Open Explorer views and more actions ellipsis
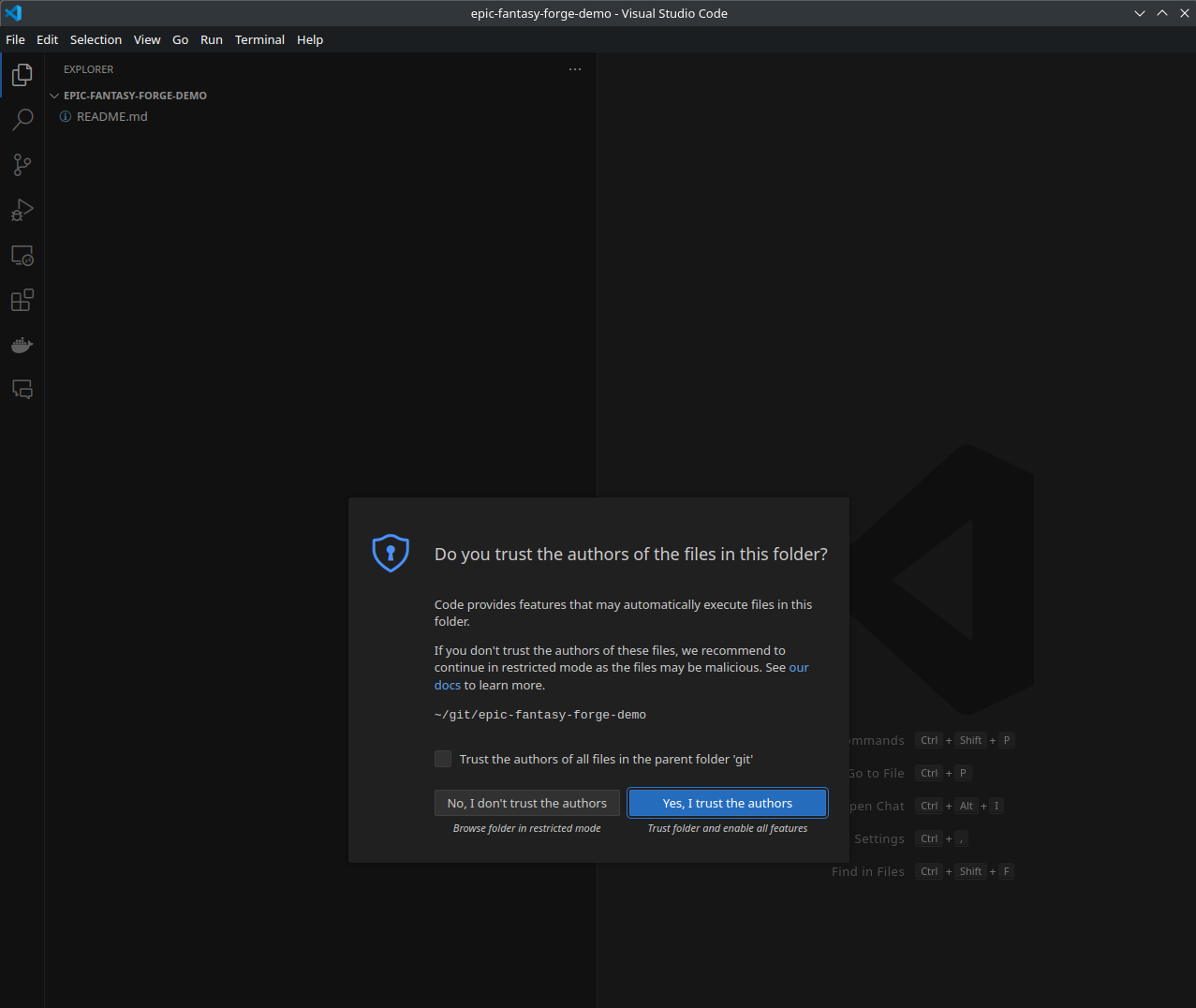The image size is (1196, 1008). (x=575, y=69)
